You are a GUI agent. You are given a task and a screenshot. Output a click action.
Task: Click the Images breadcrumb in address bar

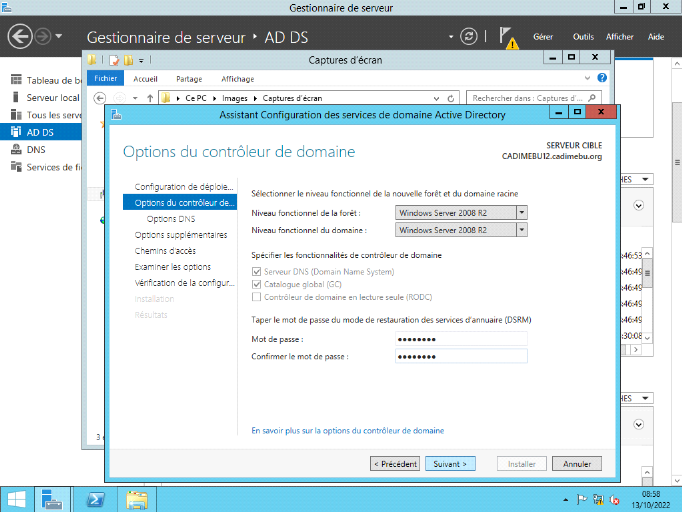[x=234, y=98]
